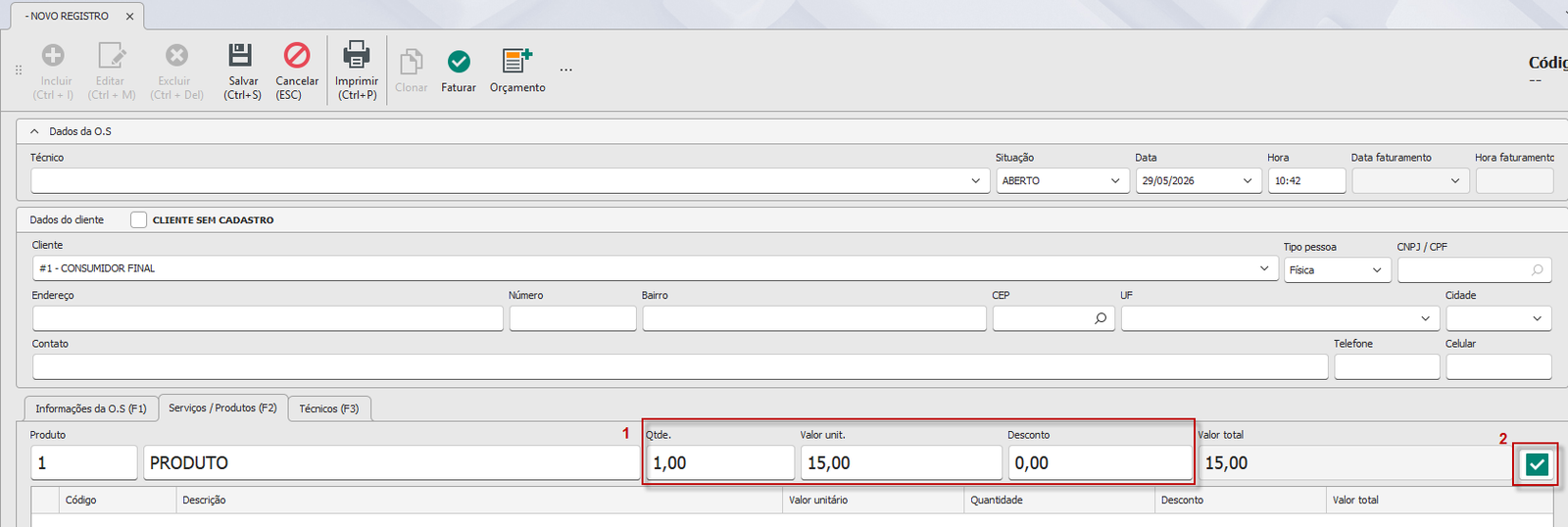Viewport: 1568px width, 527px height.
Task: Save the record with Salvar
Action: pyautogui.click(x=242, y=71)
